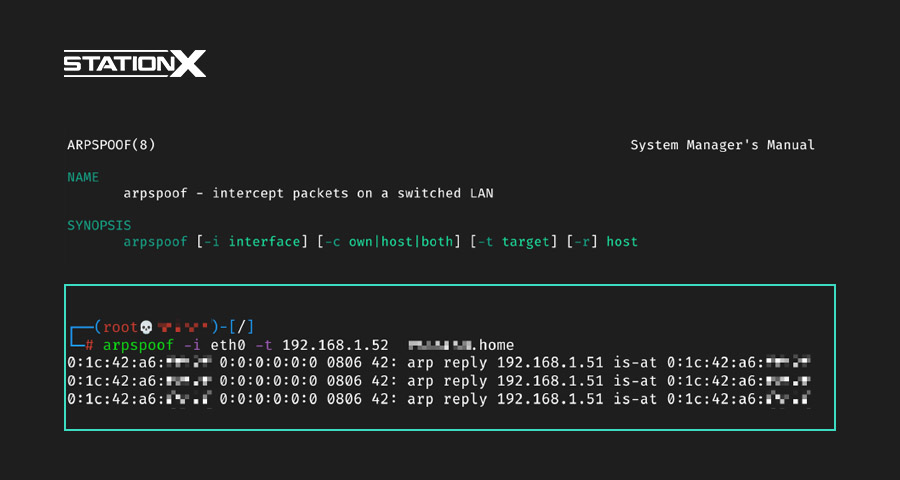The image size is (900, 480).
Task: Select the NAME section heading
Action: point(83,177)
